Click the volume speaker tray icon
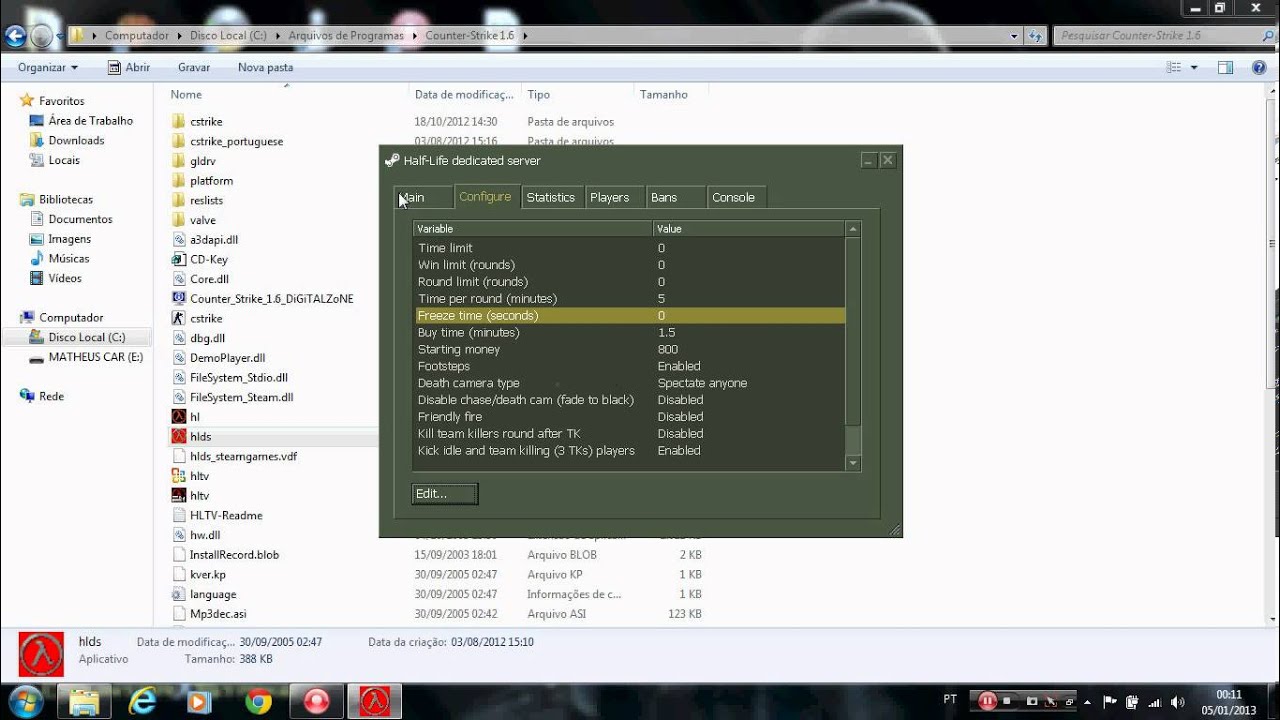 [x=1177, y=702]
